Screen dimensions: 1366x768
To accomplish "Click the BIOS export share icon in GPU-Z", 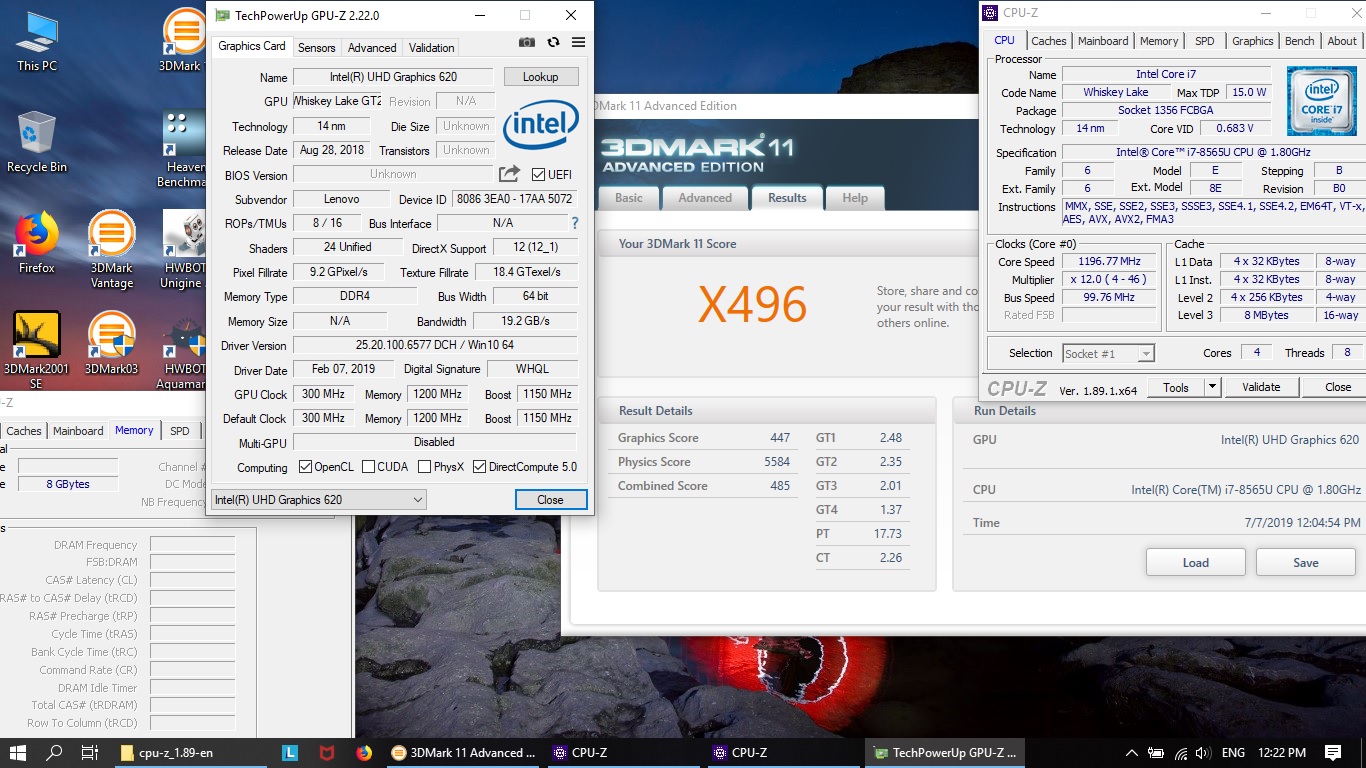I will tap(509, 174).
